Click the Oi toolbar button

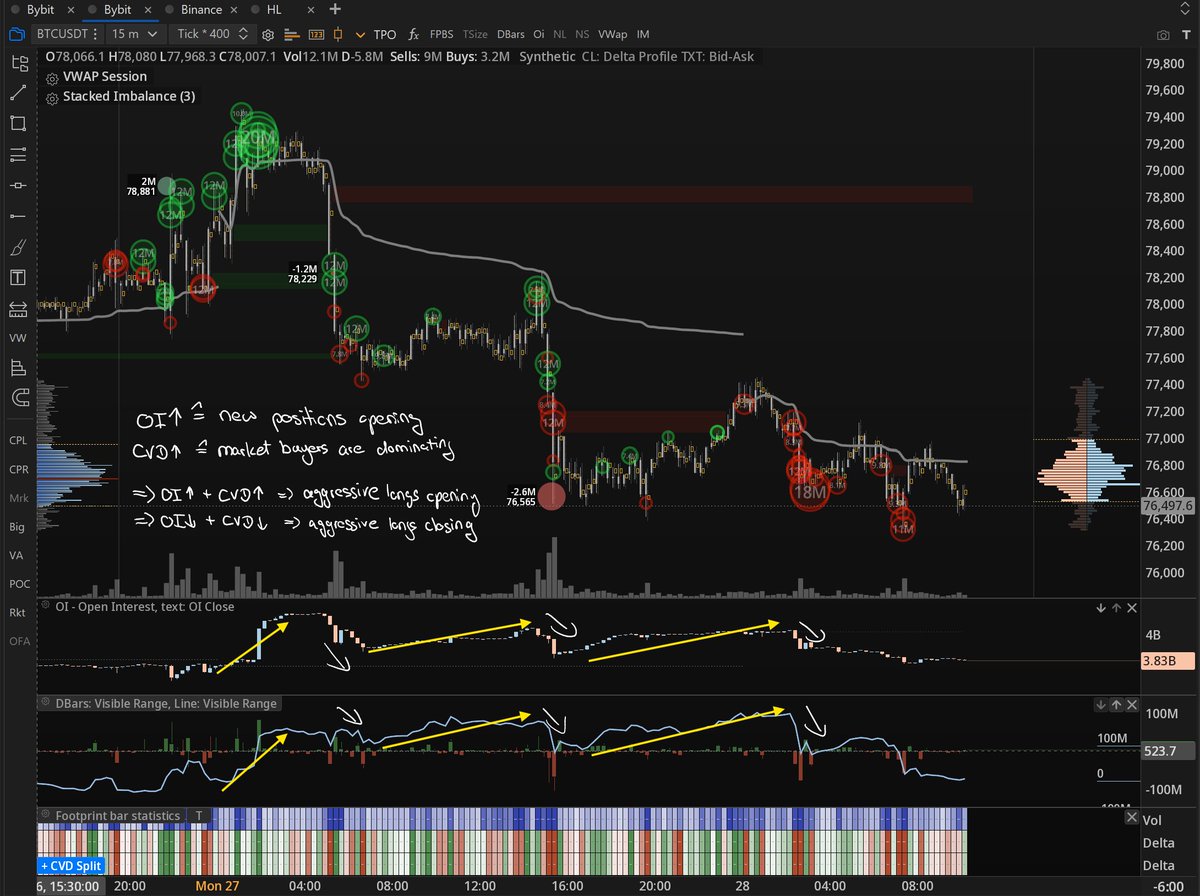tap(539, 34)
